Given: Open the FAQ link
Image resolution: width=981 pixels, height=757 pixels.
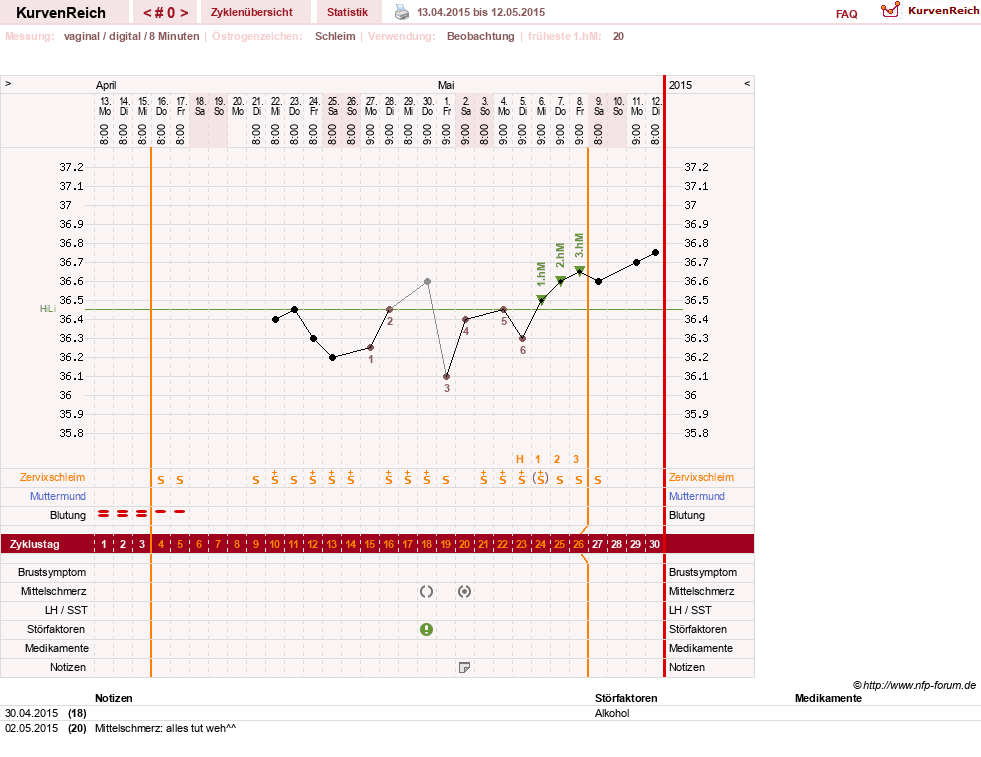Looking at the screenshot, I should pyautogui.click(x=846, y=14).
